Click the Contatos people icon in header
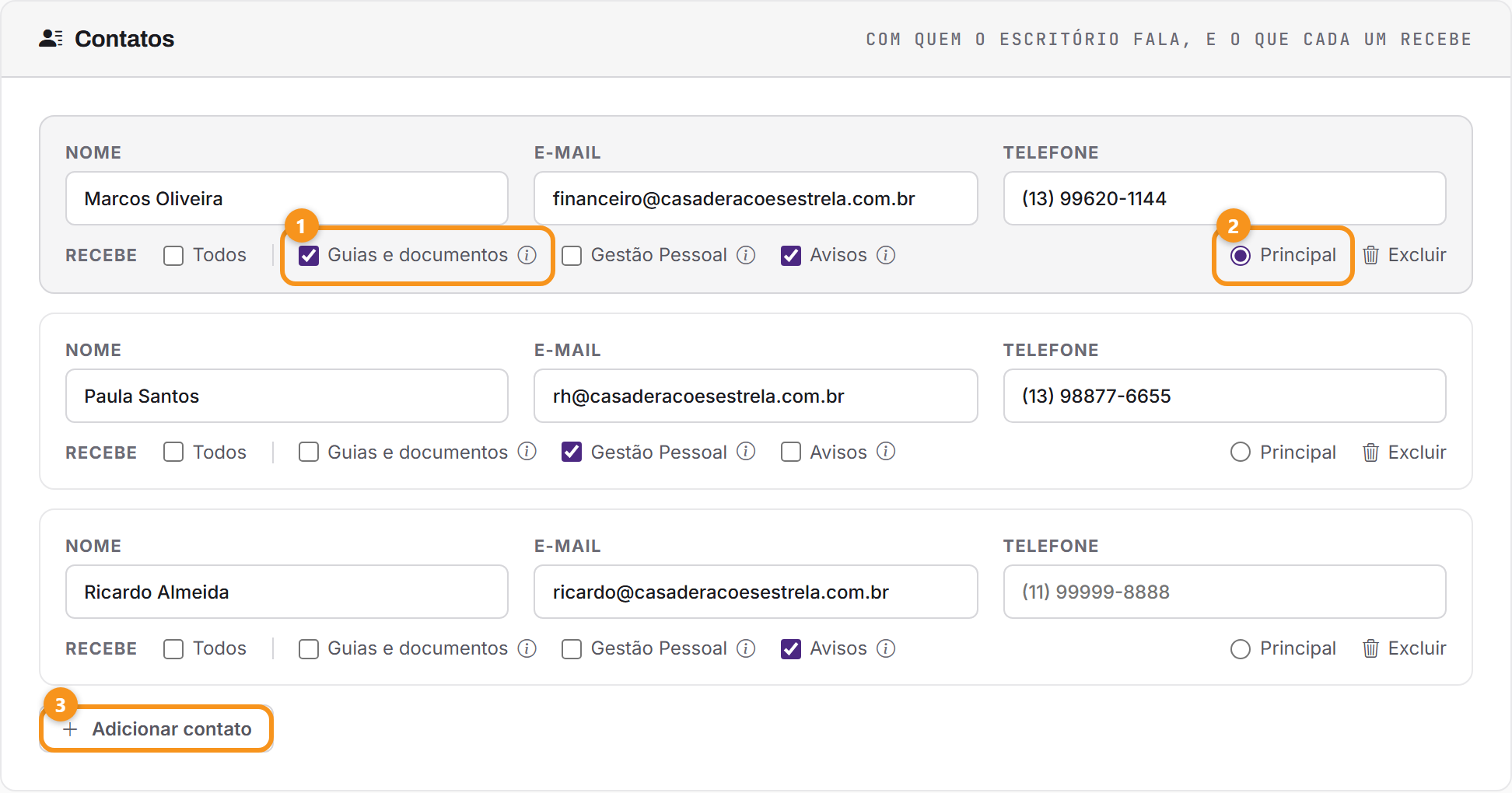 click(51, 38)
